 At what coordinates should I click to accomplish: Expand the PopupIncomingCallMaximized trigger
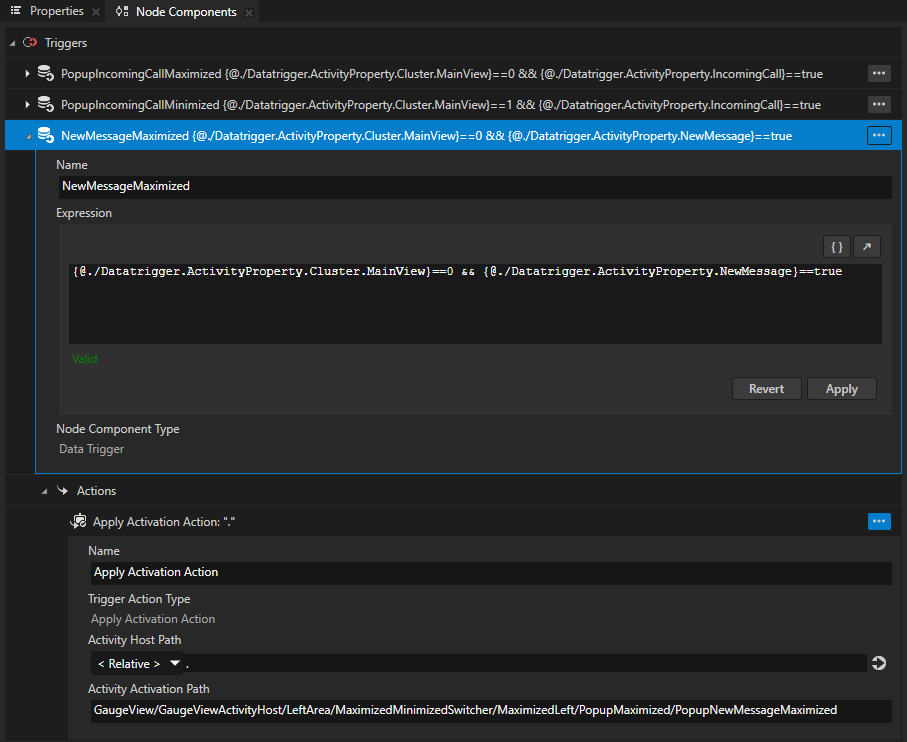[x=25, y=73]
